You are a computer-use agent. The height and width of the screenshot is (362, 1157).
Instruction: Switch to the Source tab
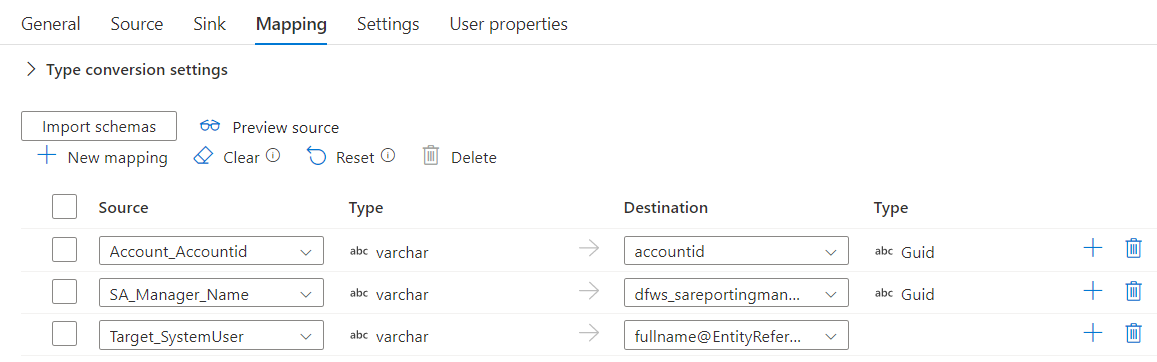[137, 24]
